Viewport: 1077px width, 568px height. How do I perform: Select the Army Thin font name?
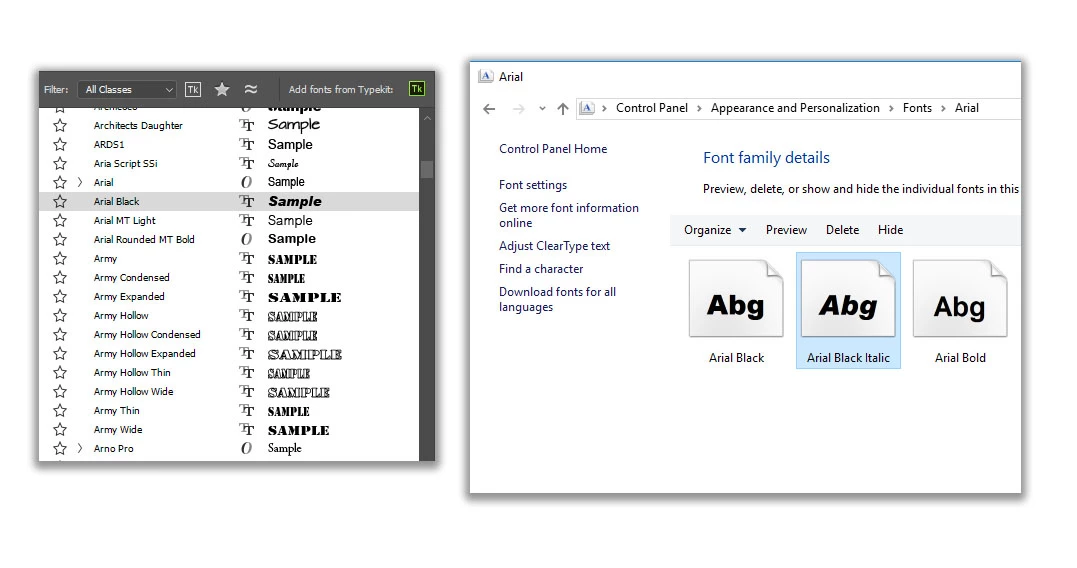pyautogui.click(x=116, y=411)
